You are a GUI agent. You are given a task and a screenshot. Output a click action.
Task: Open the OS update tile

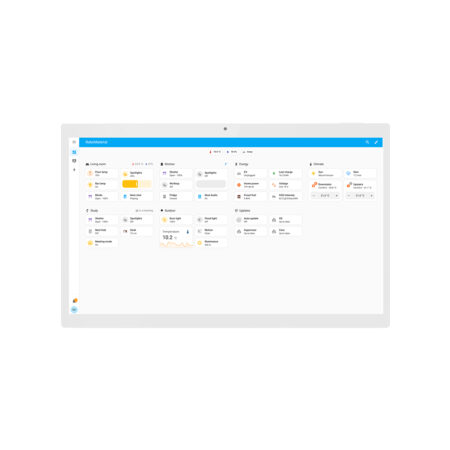286,220
